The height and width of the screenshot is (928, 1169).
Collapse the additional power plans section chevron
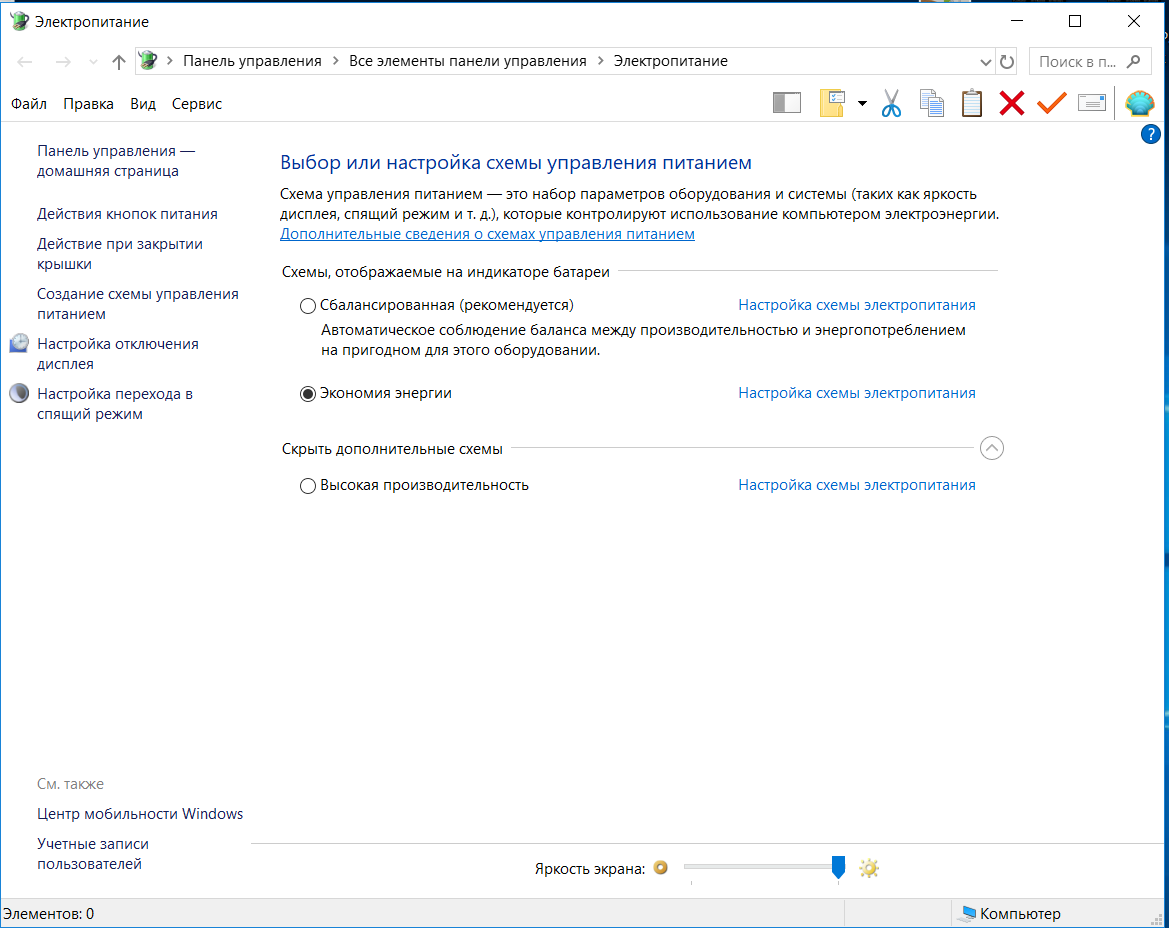tap(992, 448)
